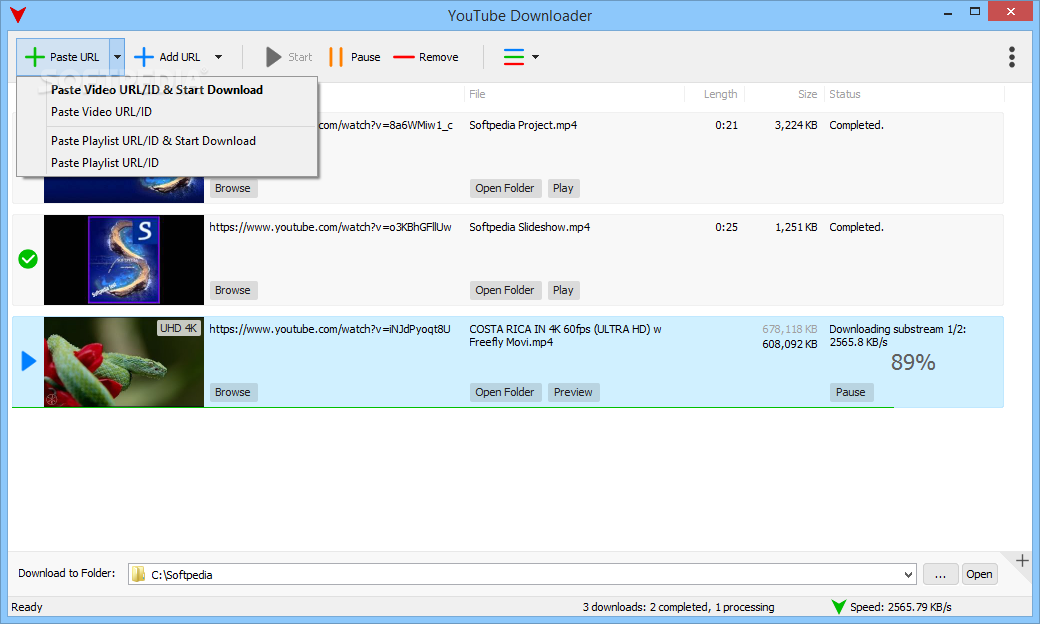Viewport: 1040px width, 624px height.
Task: Select the green snake video thumbnail
Action: coord(124,362)
